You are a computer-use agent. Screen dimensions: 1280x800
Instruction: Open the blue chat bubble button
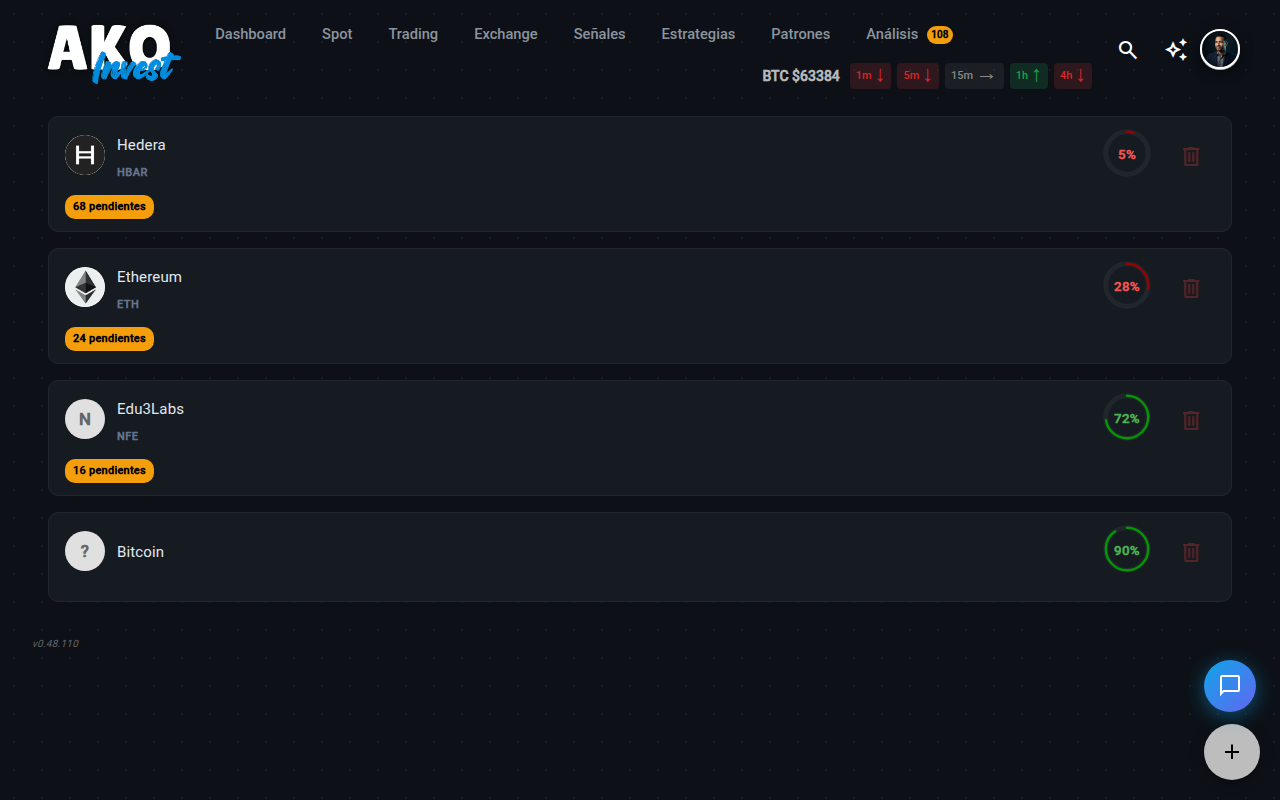[1230, 686]
